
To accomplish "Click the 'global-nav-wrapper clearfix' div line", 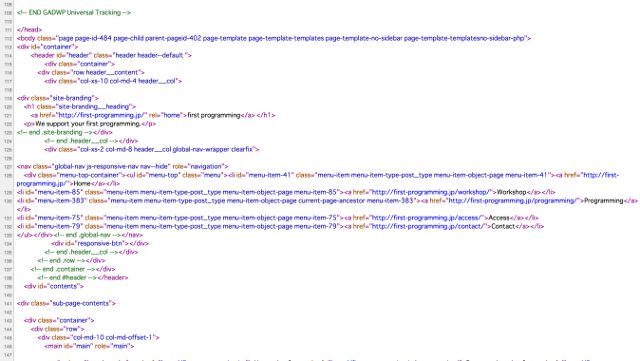I will coord(152,149).
